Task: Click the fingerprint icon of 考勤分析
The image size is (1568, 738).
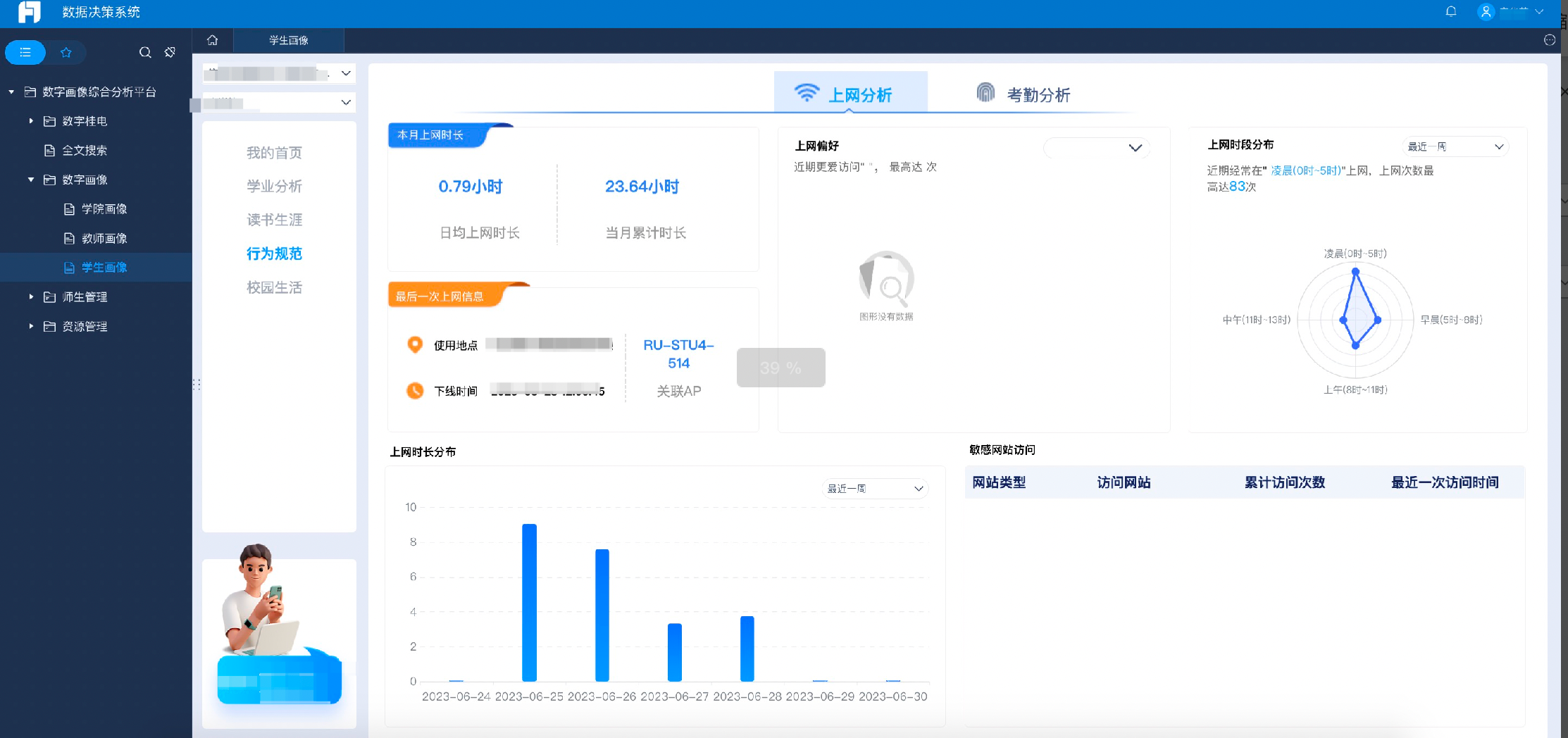Action: 985,92
